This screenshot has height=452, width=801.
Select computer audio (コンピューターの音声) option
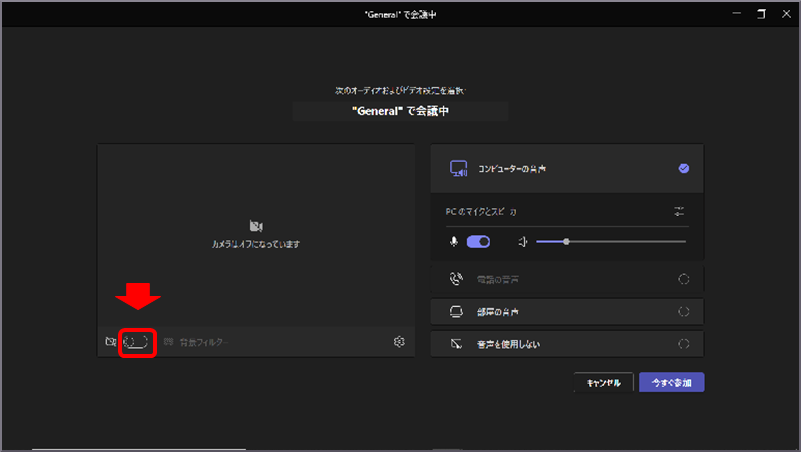tap(567, 169)
